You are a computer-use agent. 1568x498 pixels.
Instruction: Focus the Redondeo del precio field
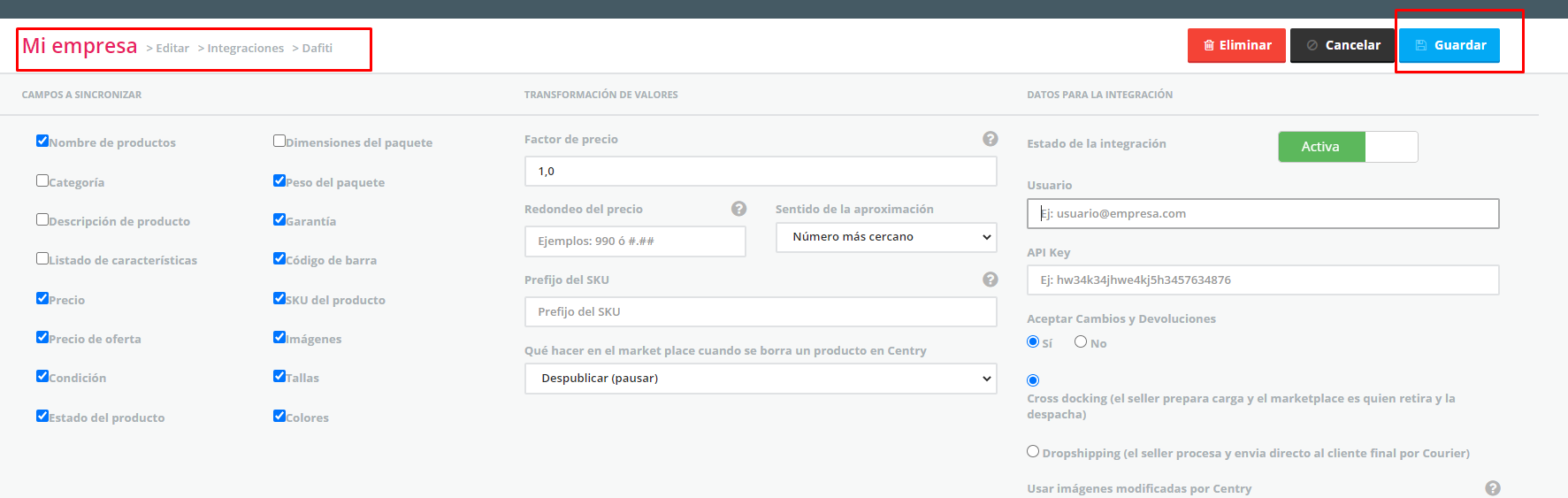(635, 241)
